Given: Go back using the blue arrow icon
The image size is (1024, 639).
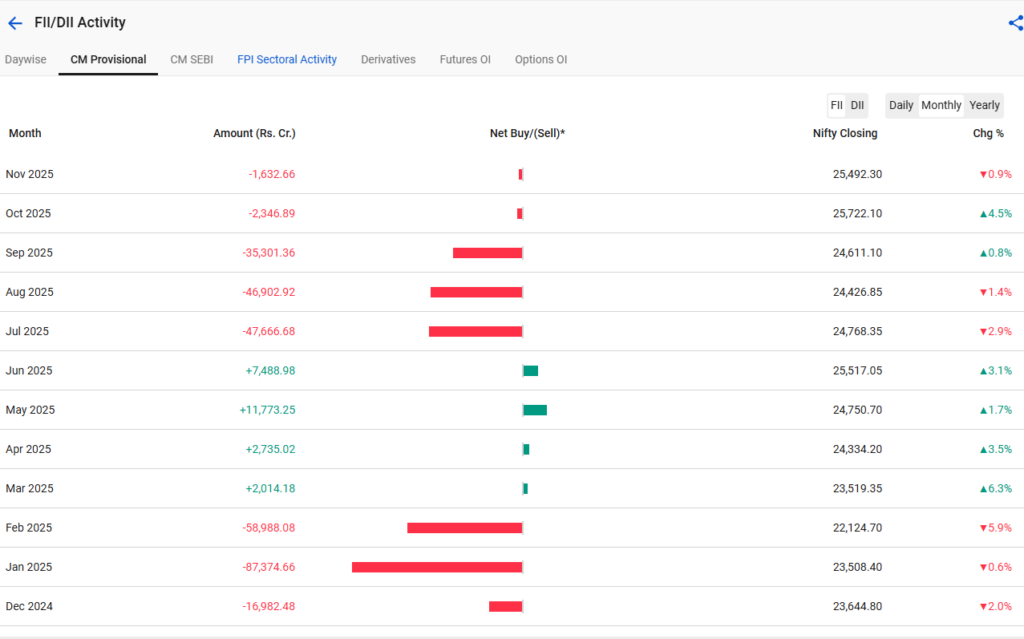Looking at the screenshot, I should (x=15, y=24).
